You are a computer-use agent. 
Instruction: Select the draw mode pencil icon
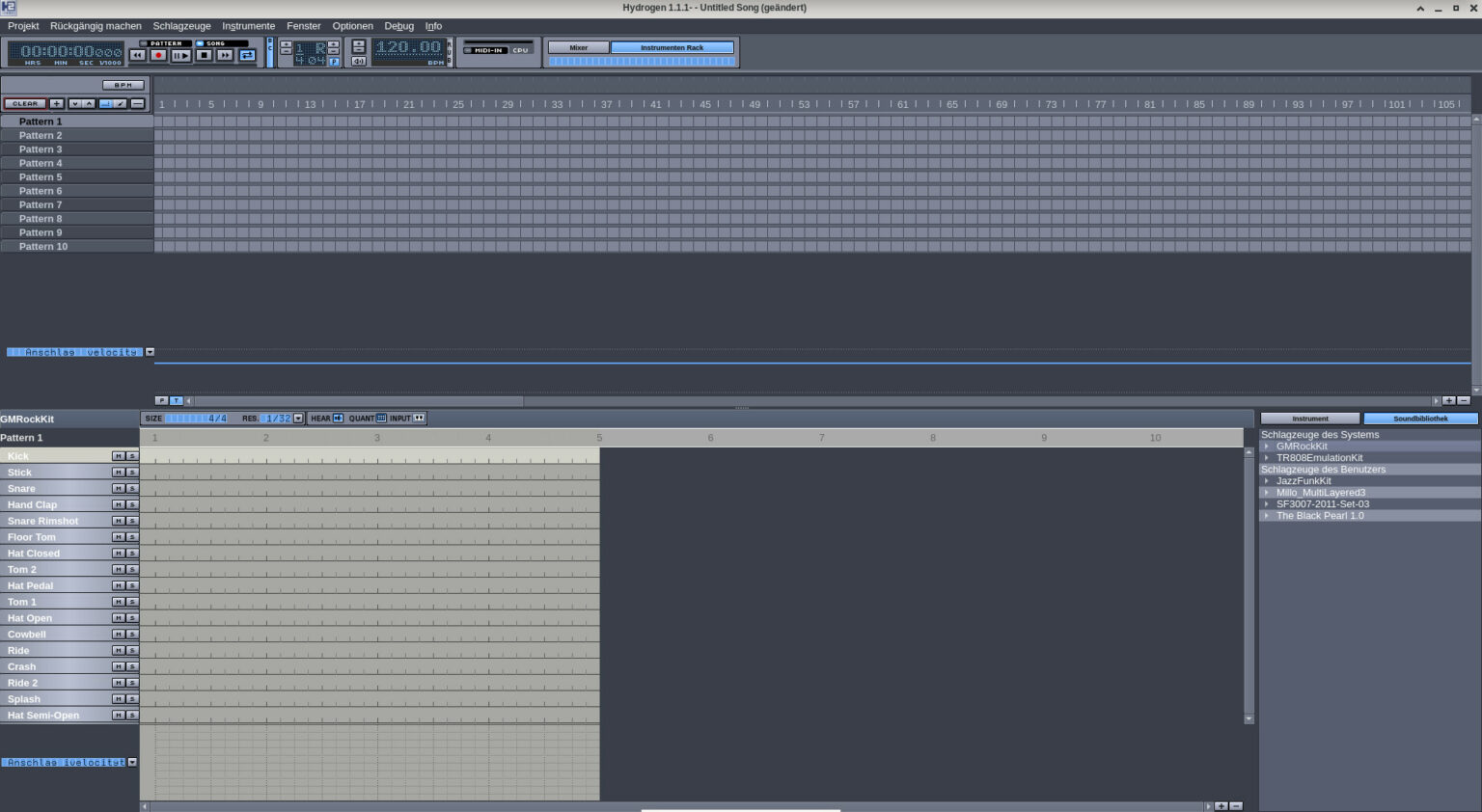(120, 103)
